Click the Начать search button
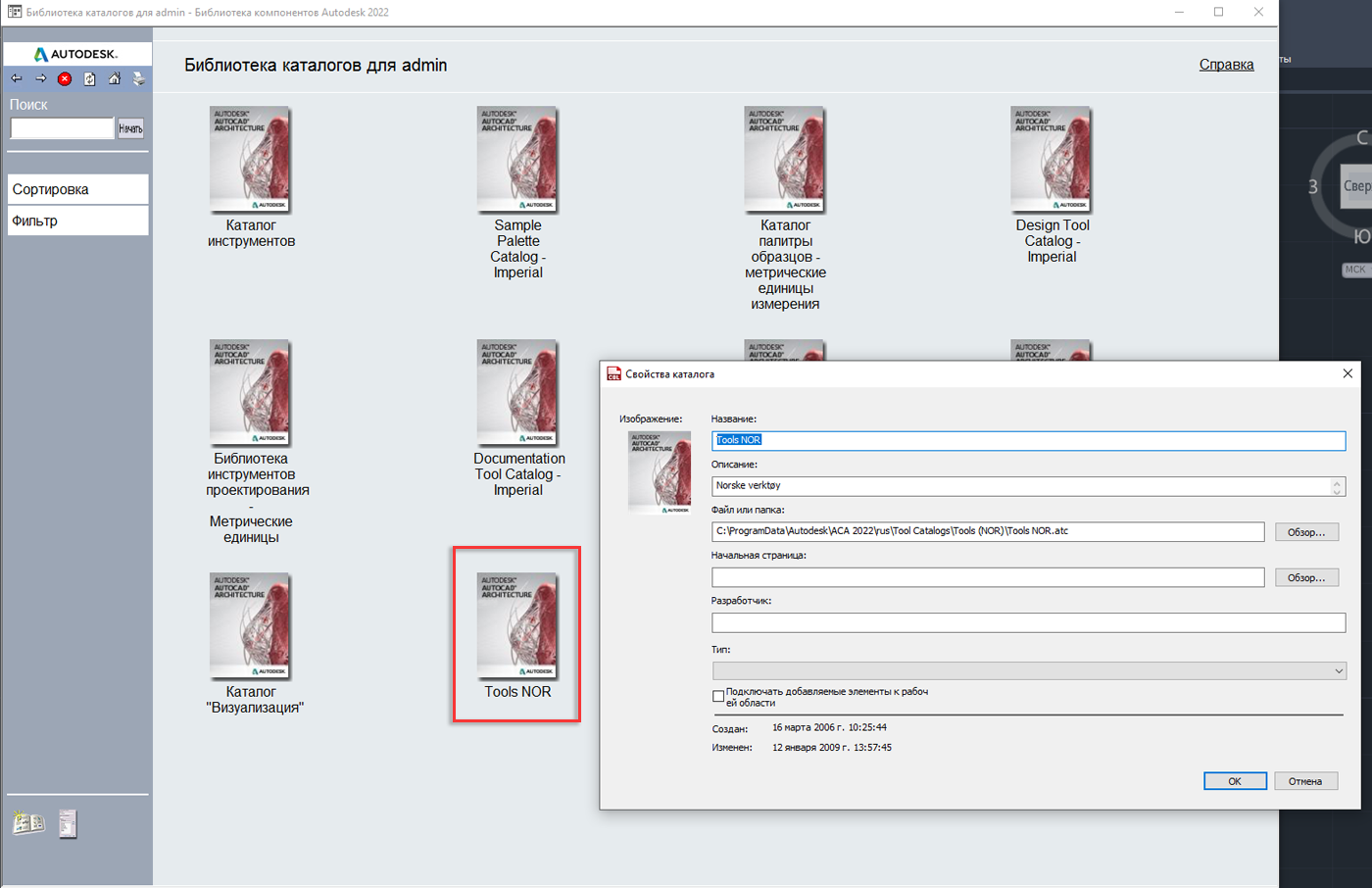 (x=130, y=128)
